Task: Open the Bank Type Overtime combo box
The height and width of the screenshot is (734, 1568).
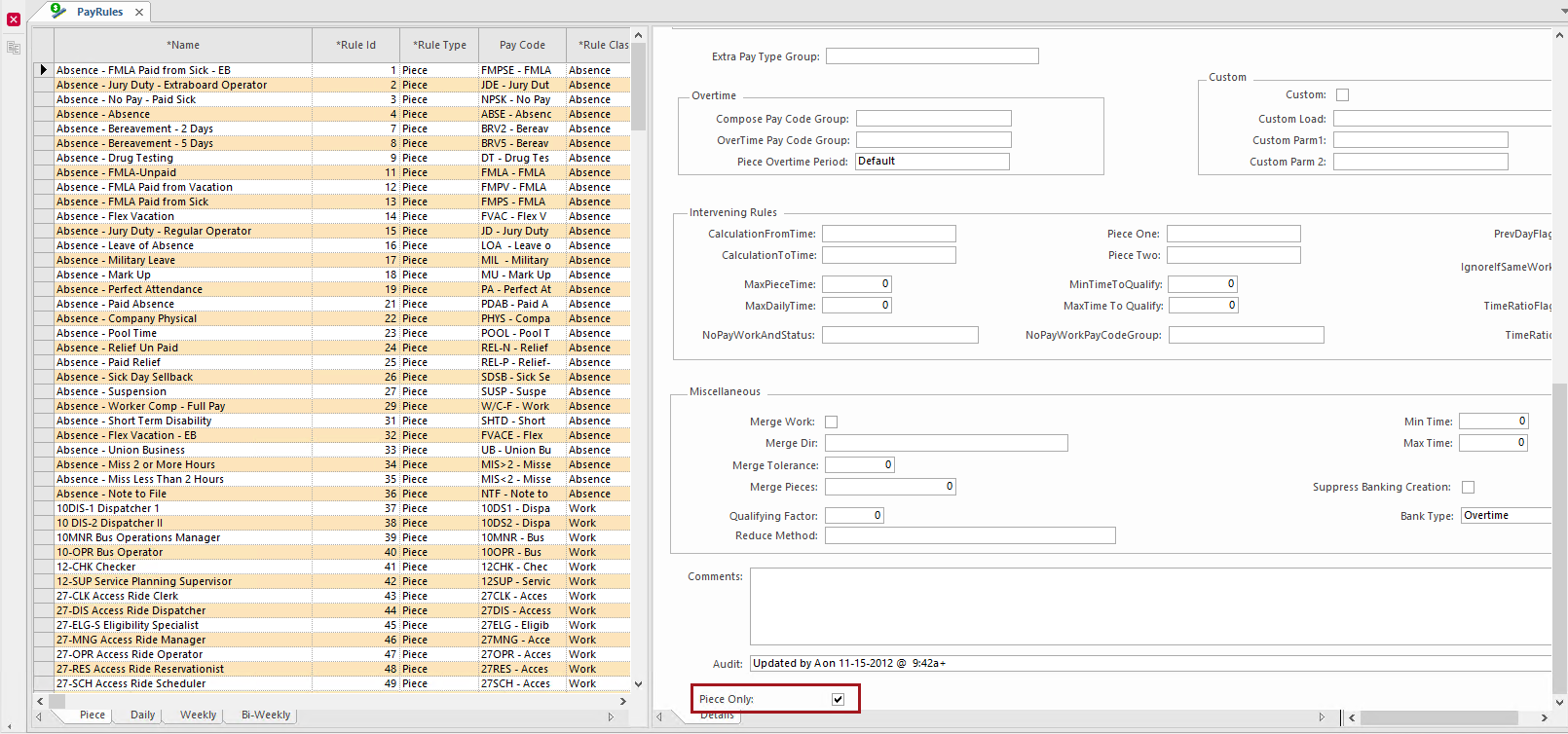Action: click(1505, 516)
